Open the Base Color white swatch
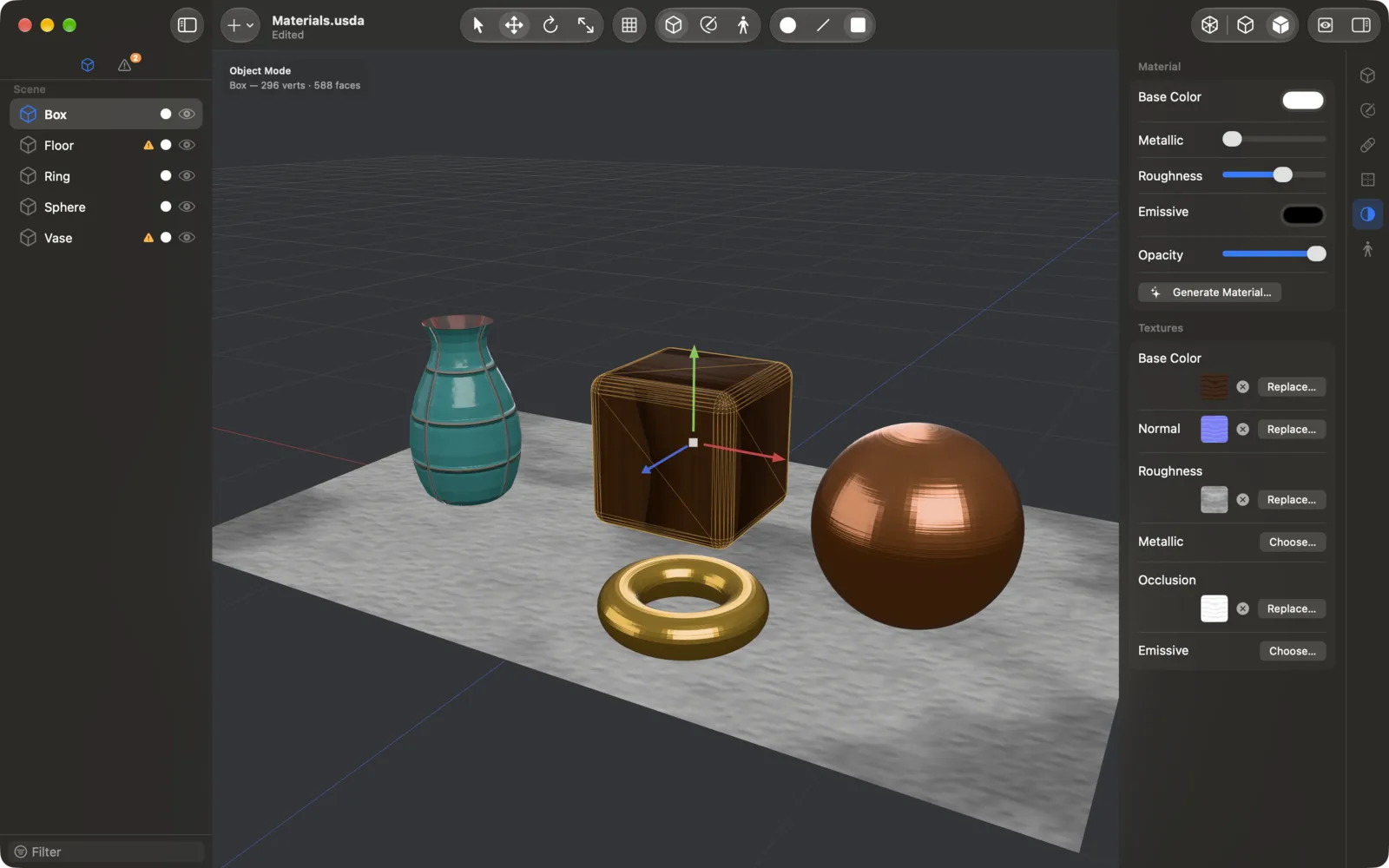 pyautogui.click(x=1303, y=100)
